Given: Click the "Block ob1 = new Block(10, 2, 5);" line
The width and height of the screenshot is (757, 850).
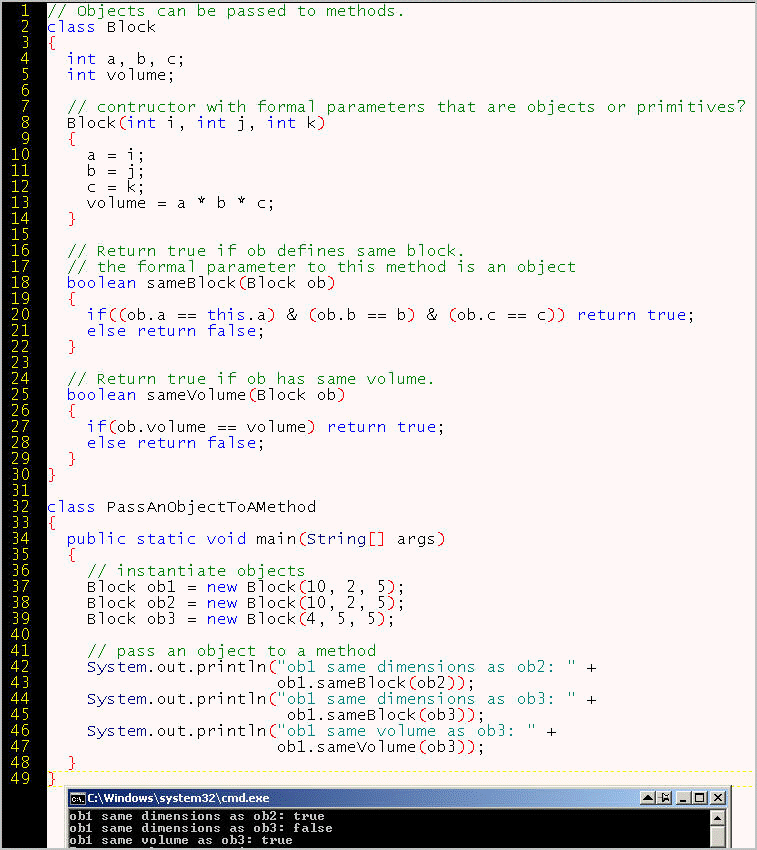Looking at the screenshot, I should point(245,587).
